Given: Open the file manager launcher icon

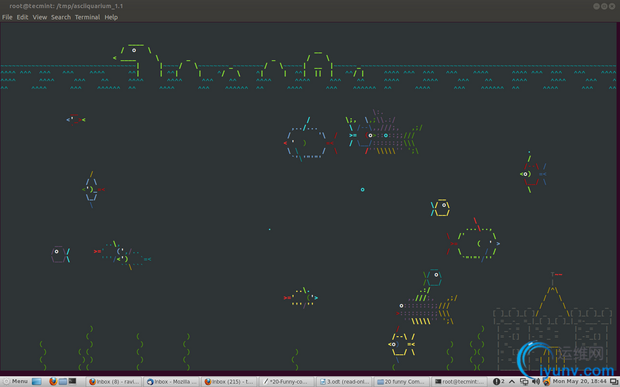Looking at the screenshot, I should tap(63, 381).
